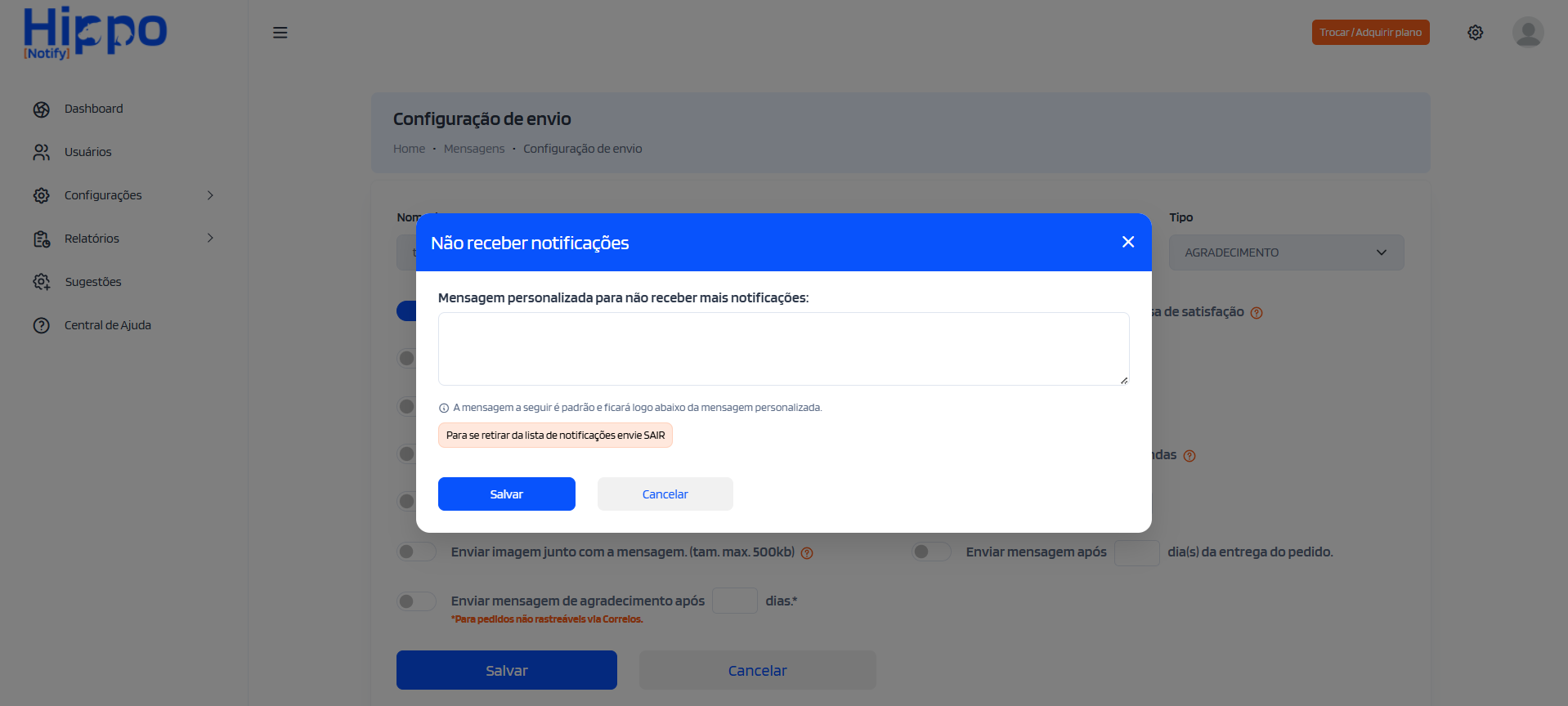The image size is (1568, 706).
Task: Click the Trocar/Adquirir plano button
Action: [1370, 33]
